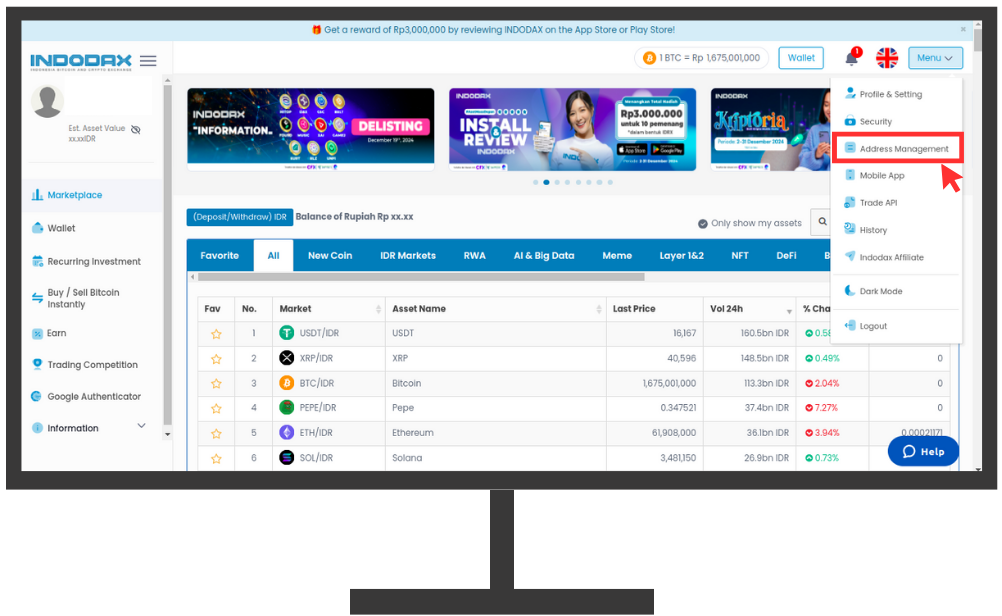Favorite the XRP/IDR star

[216, 358]
